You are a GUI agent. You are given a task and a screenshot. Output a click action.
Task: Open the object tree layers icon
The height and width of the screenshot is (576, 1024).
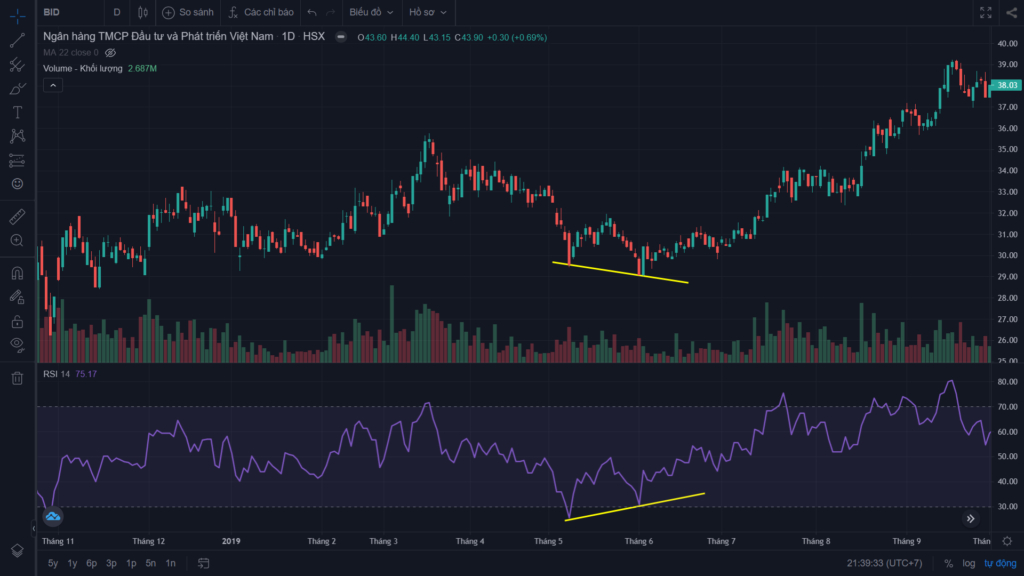click(x=18, y=551)
